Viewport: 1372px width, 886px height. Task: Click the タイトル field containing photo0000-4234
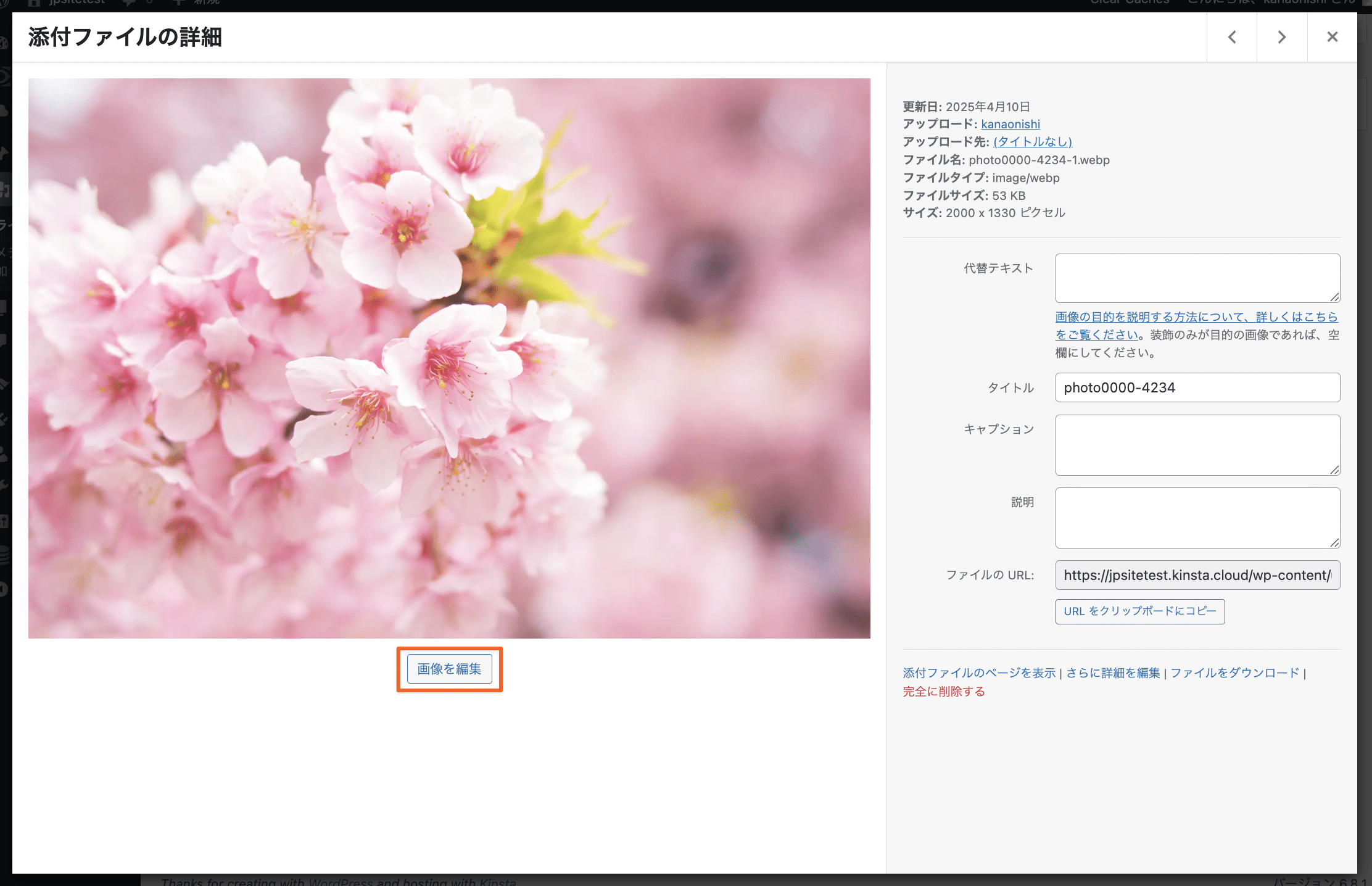[1197, 387]
